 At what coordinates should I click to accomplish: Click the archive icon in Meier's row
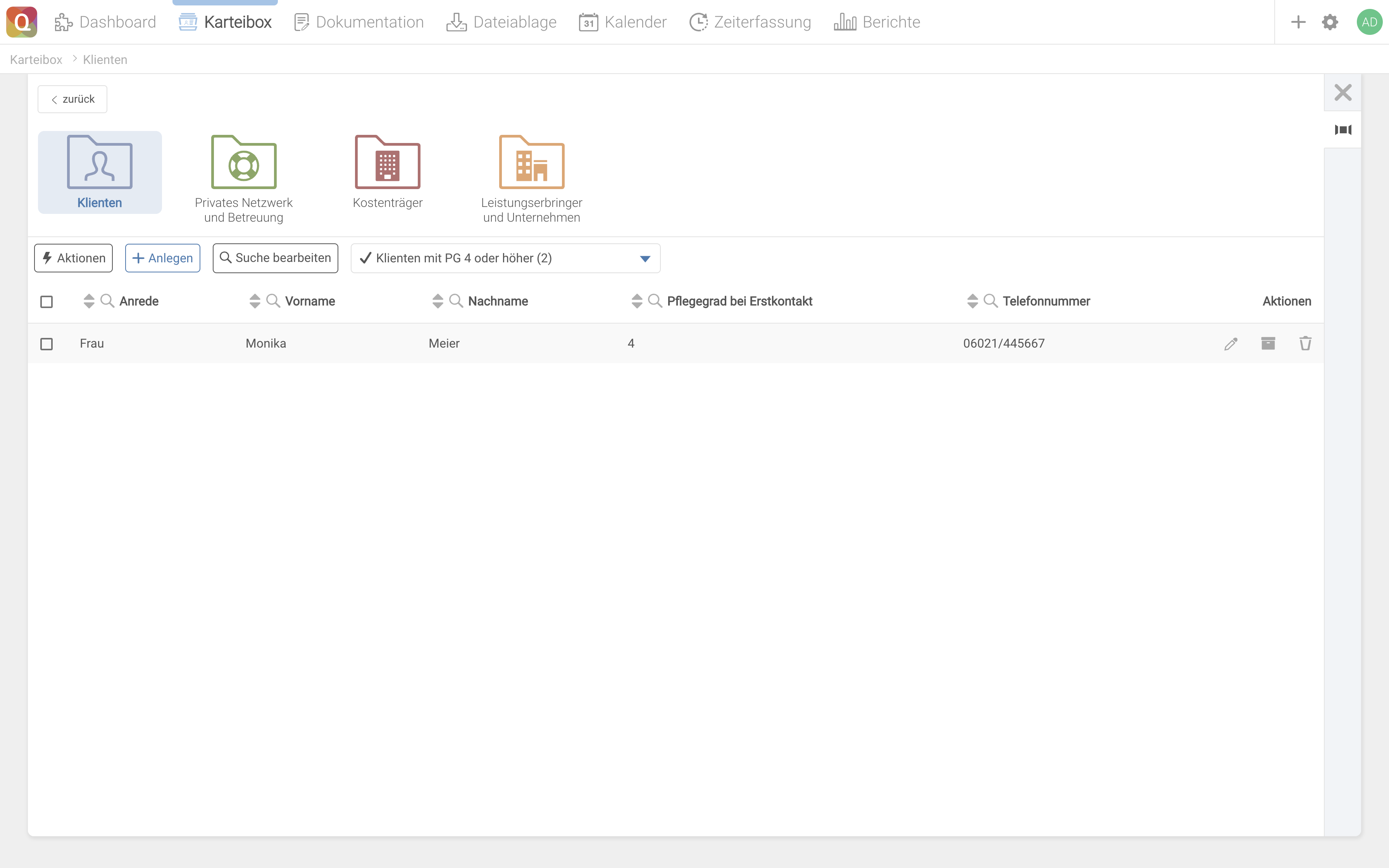[1268, 343]
